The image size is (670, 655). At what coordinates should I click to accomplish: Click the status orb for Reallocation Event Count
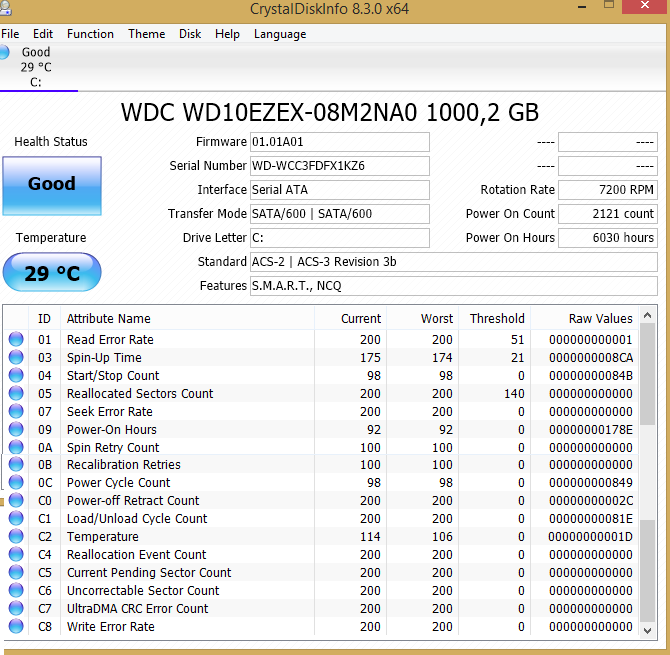click(16, 554)
